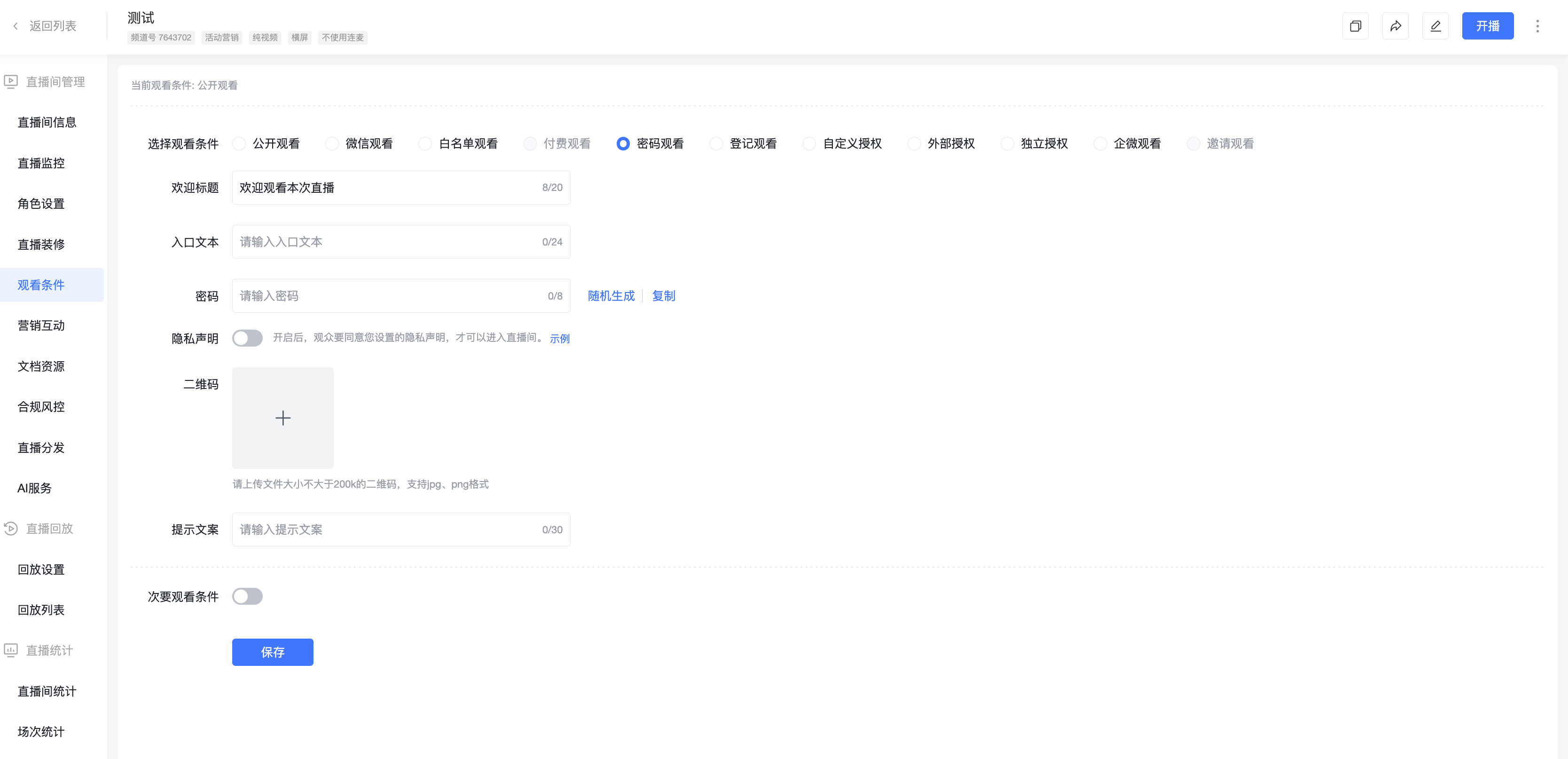This screenshot has height=759, width=1568.
Task: Click the plus icon to upload QR code
Action: tap(283, 418)
